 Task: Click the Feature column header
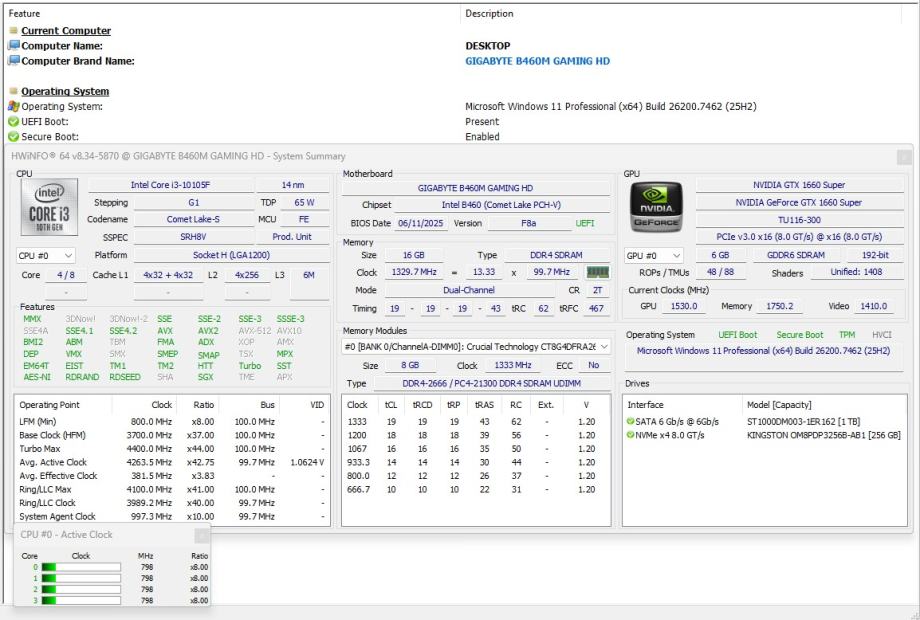[x=25, y=13]
